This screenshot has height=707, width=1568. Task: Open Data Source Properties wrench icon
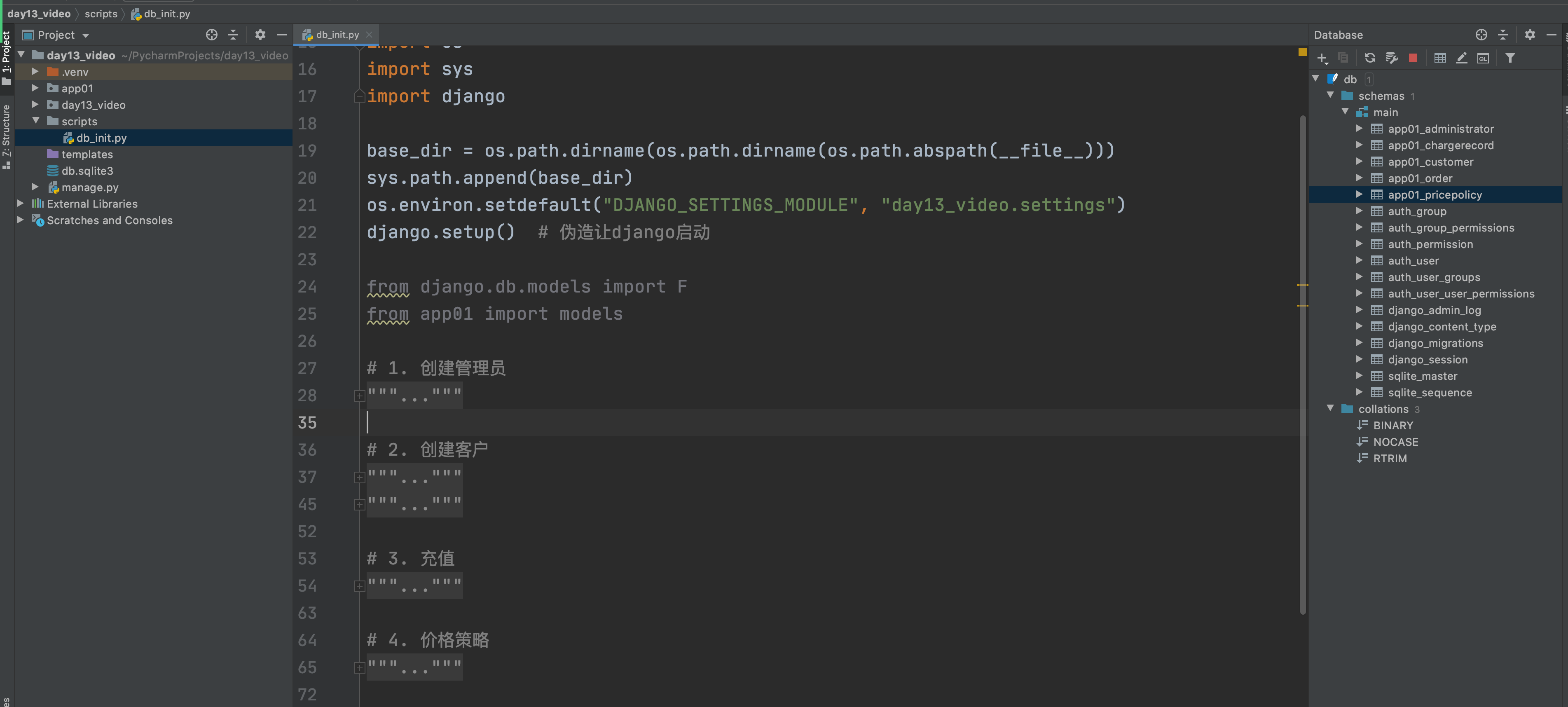(1392, 58)
